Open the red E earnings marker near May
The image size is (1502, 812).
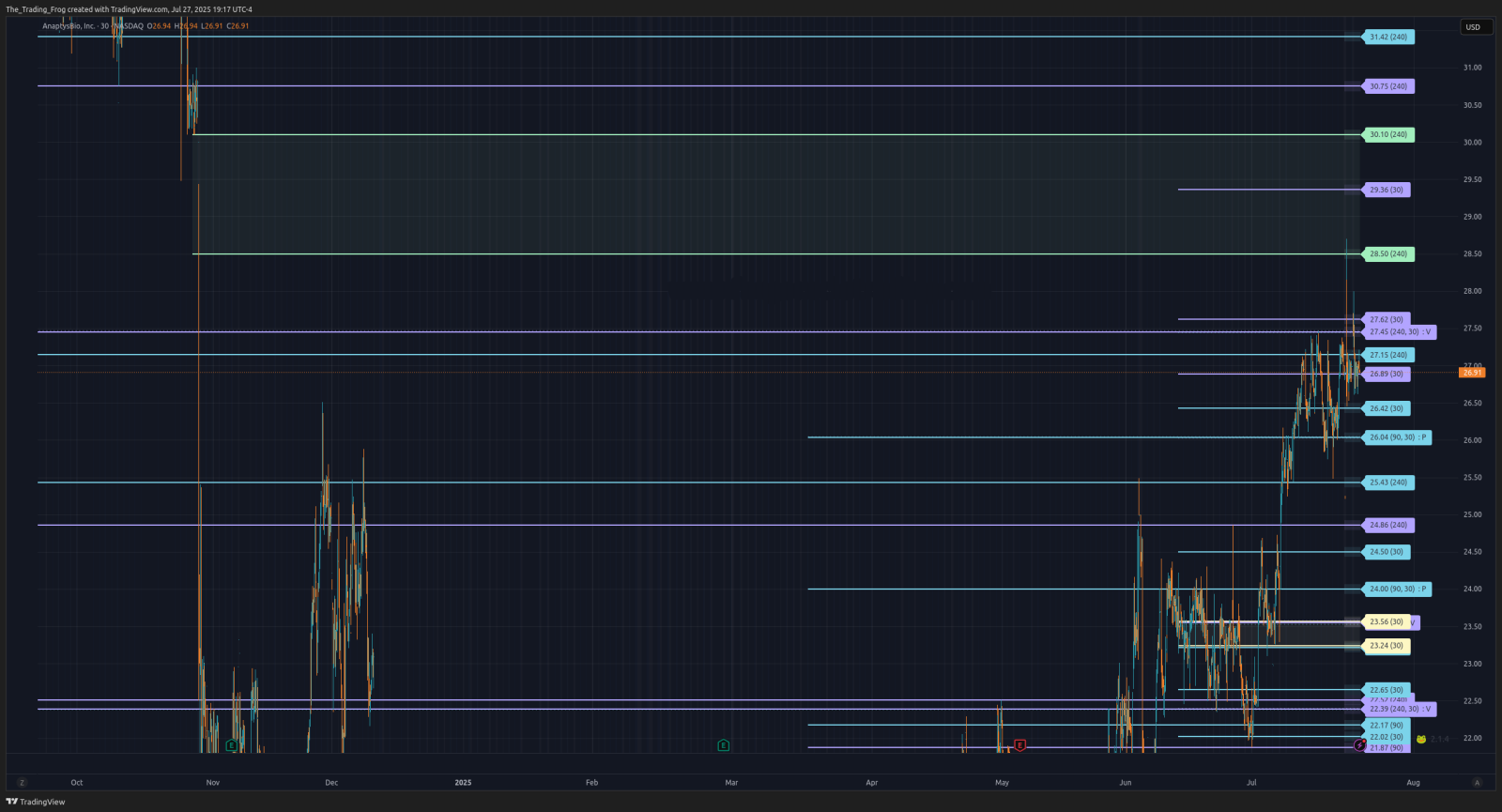pos(1019,745)
